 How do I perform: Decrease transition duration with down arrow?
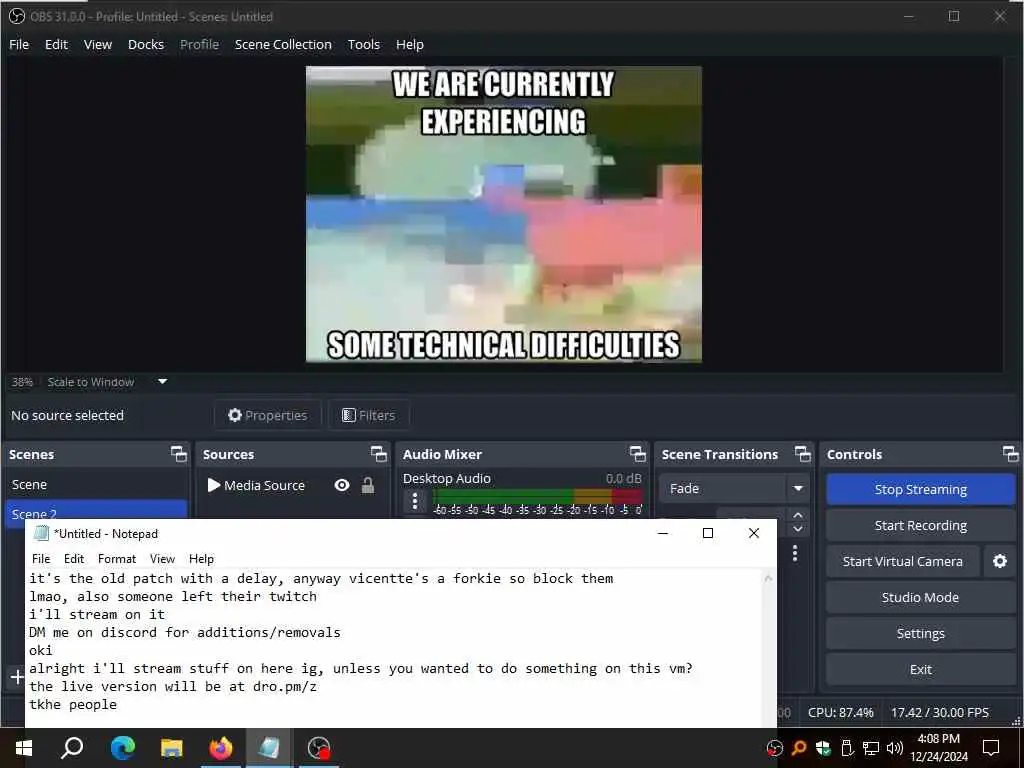[x=798, y=529]
